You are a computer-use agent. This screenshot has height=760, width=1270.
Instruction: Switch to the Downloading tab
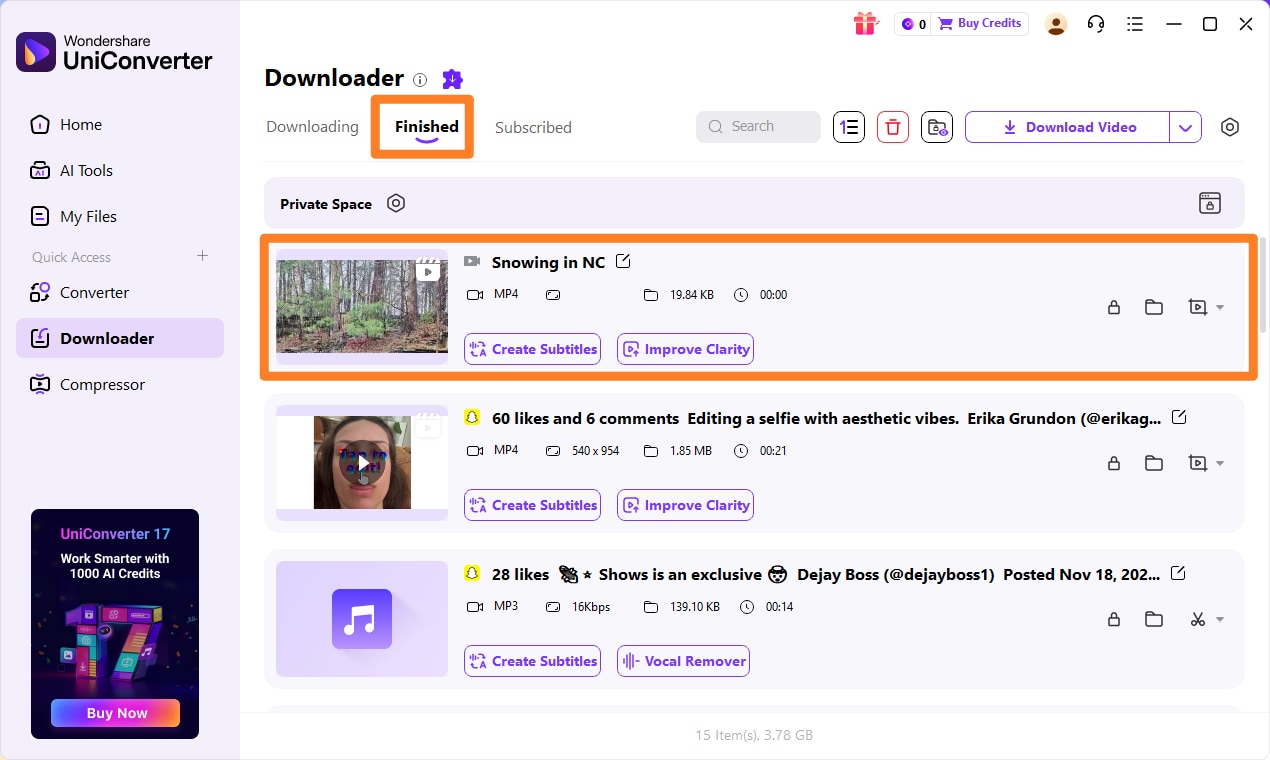312,127
